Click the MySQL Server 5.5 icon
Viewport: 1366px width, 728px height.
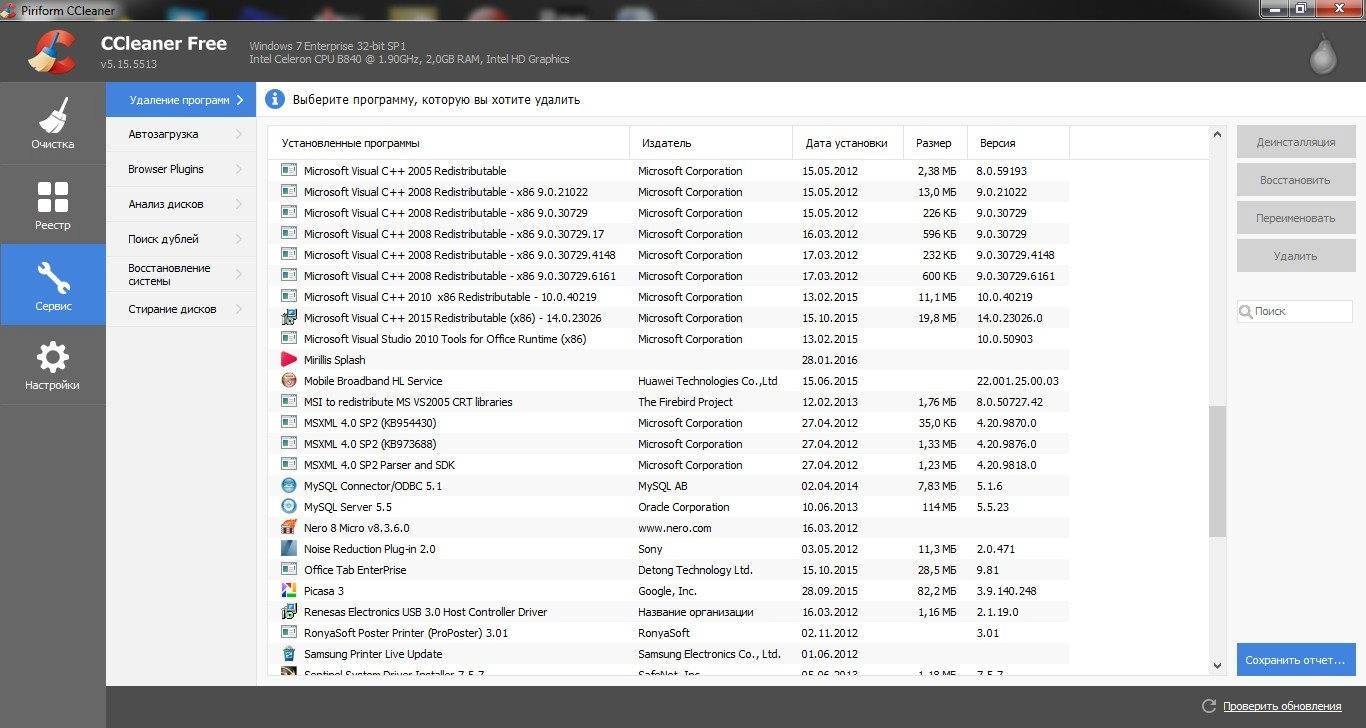click(x=288, y=507)
